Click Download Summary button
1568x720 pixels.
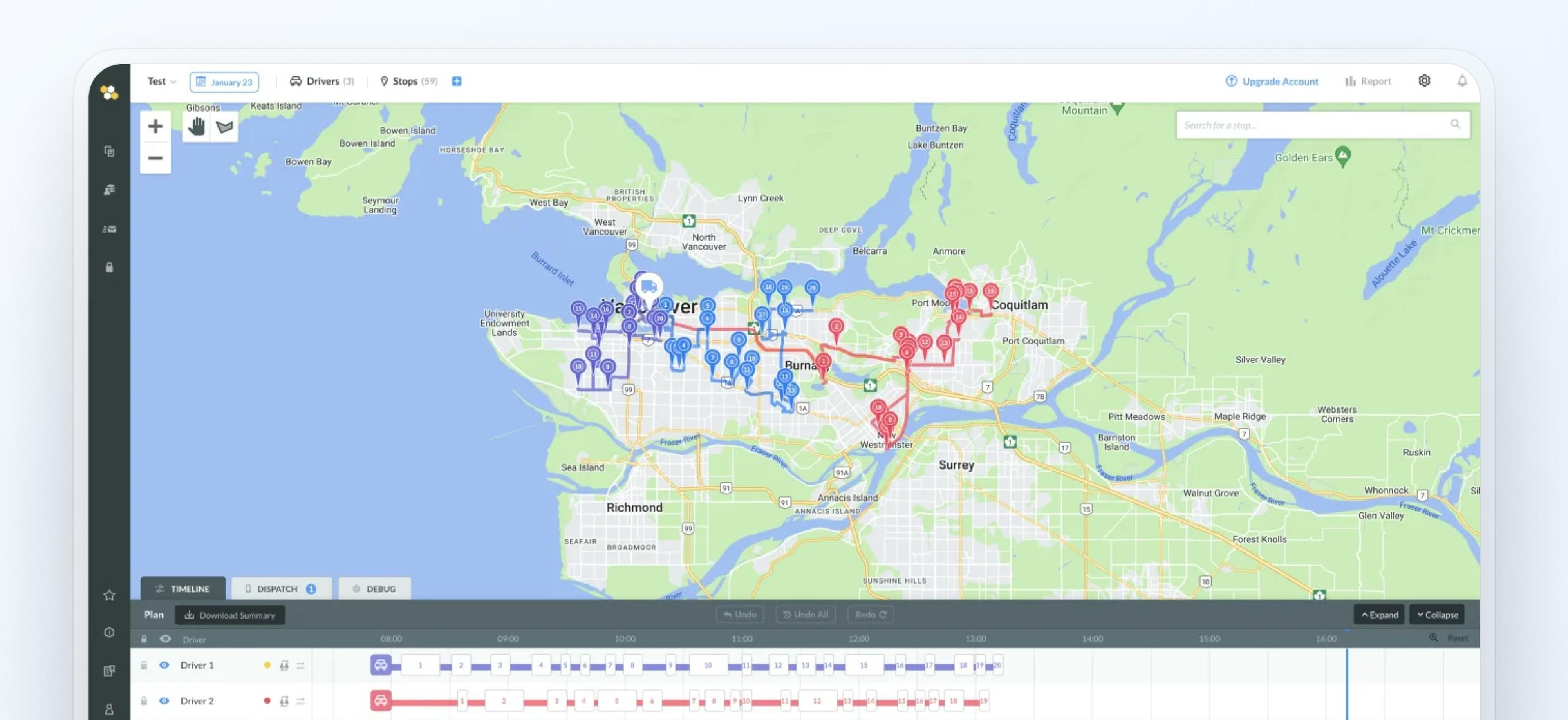(x=230, y=615)
